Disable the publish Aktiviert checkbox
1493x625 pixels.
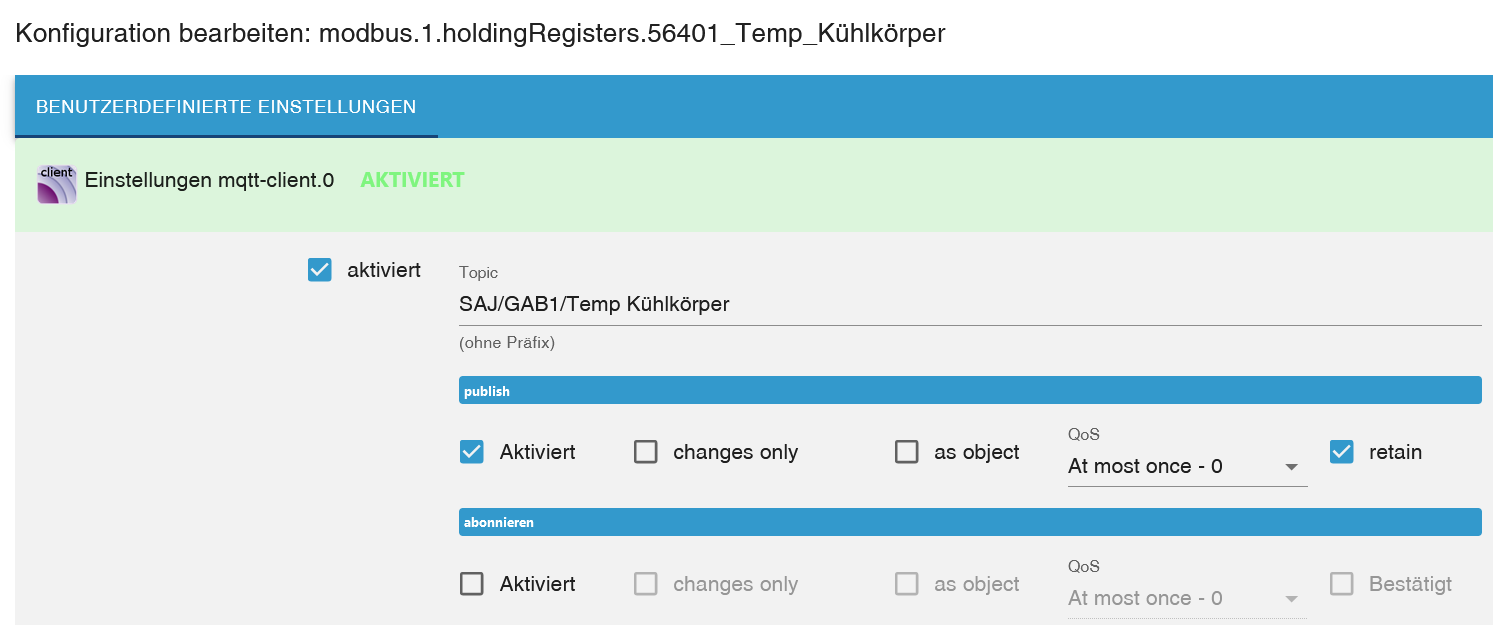pyautogui.click(x=472, y=452)
